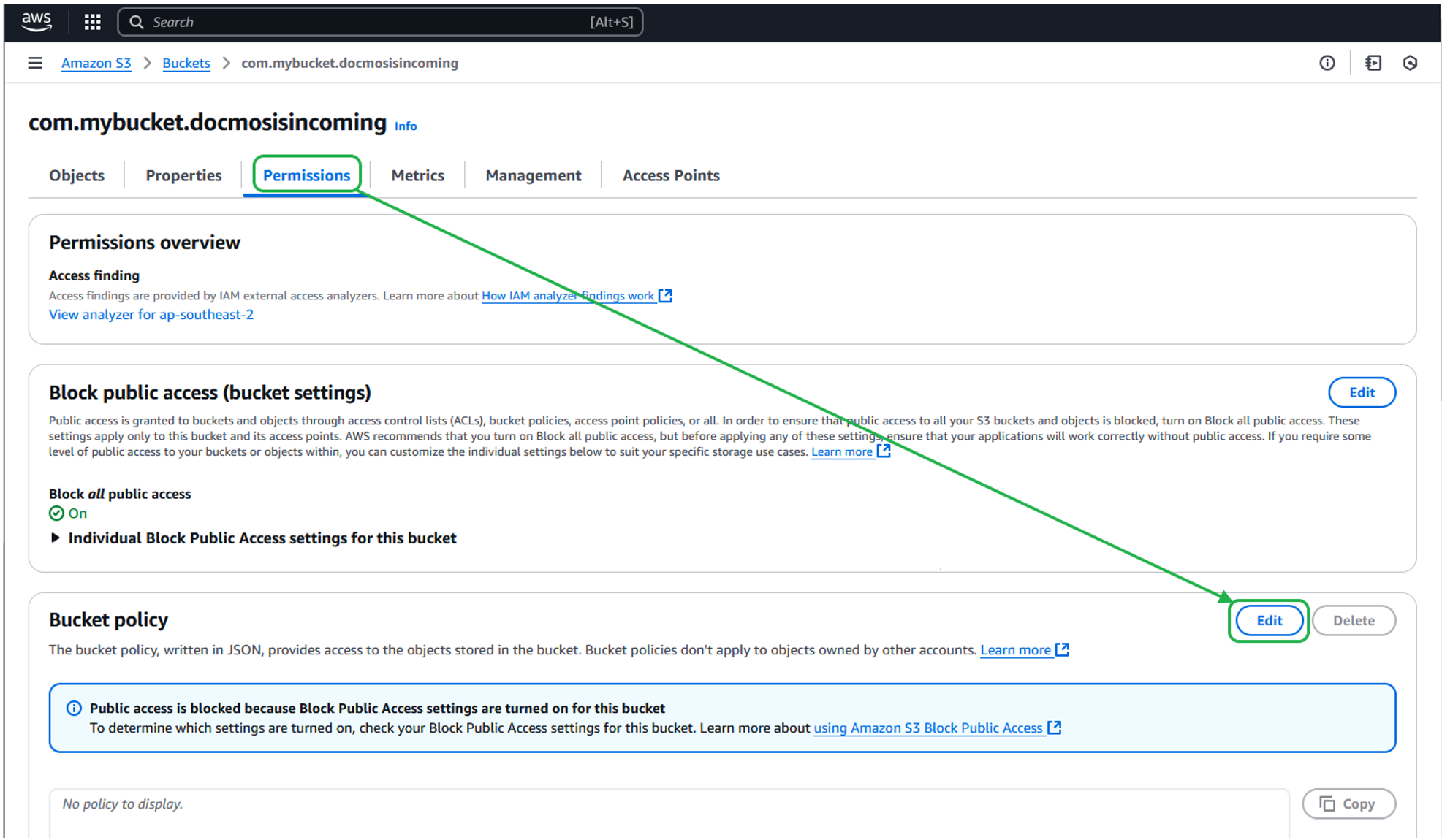The image size is (1442, 840).
Task: Open the Management tab
Action: point(532,175)
